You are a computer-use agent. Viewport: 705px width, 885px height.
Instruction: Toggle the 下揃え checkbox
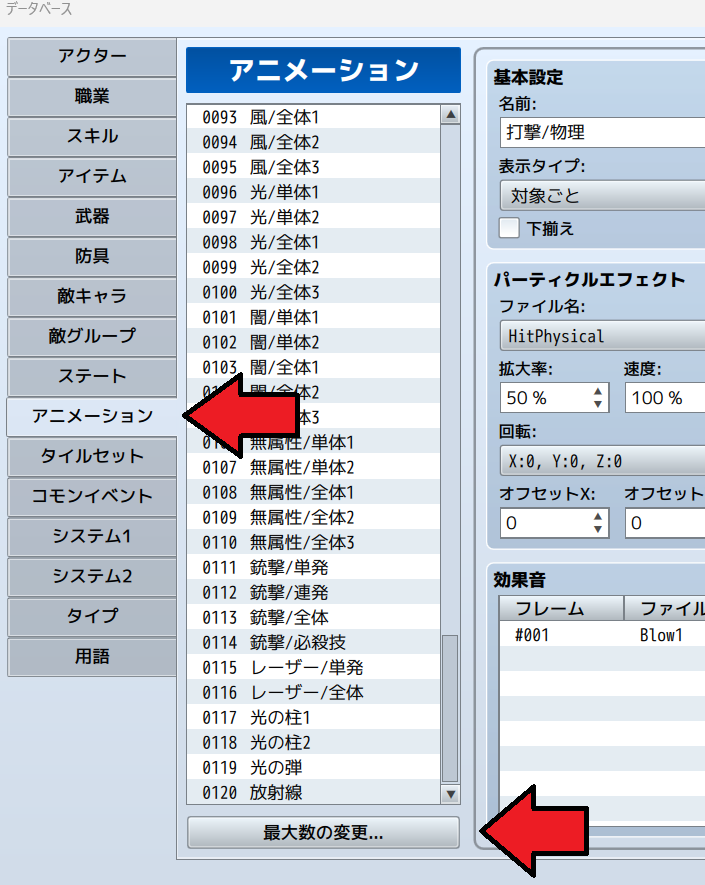pyautogui.click(x=509, y=229)
